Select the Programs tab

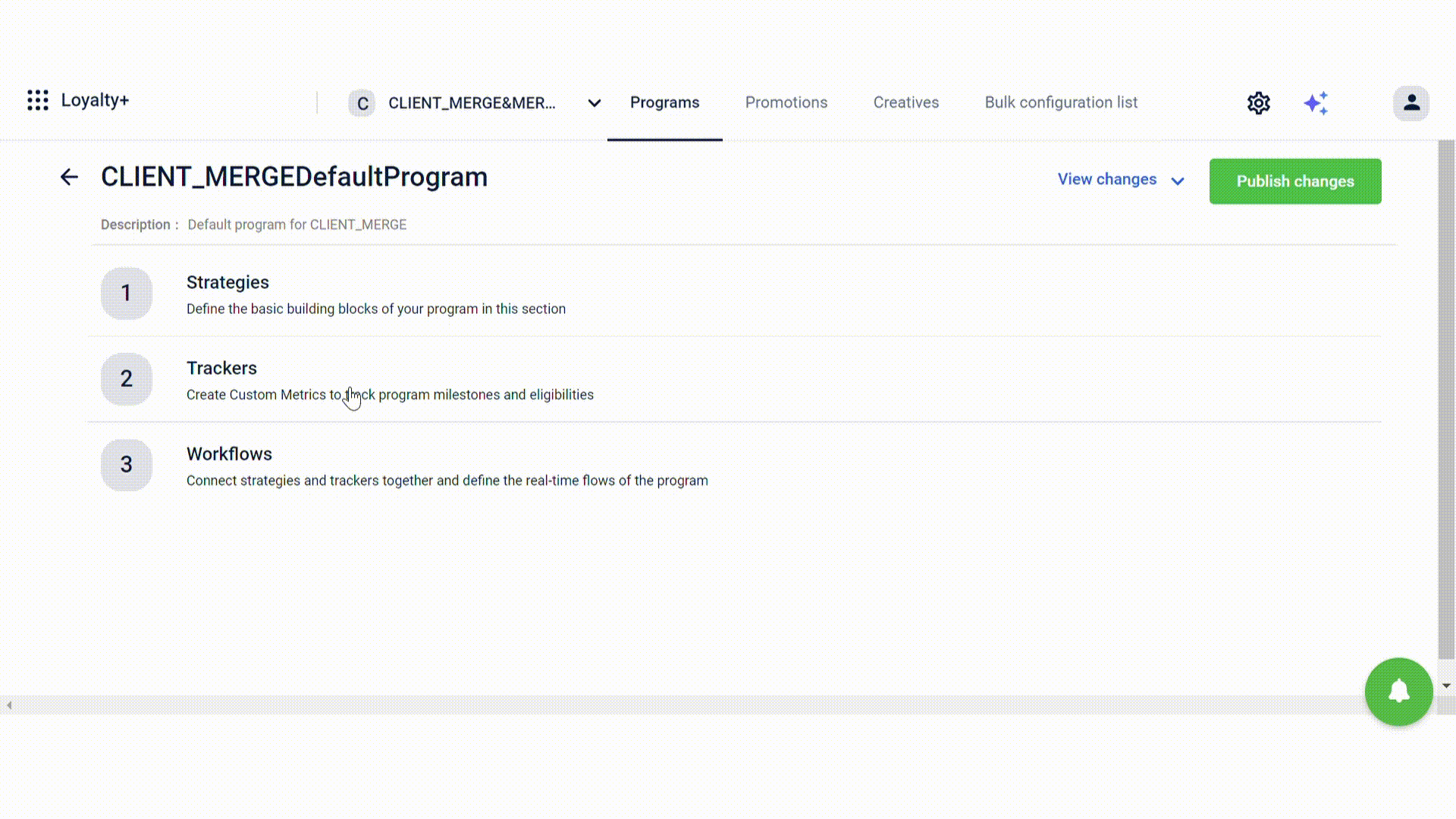pos(664,102)
